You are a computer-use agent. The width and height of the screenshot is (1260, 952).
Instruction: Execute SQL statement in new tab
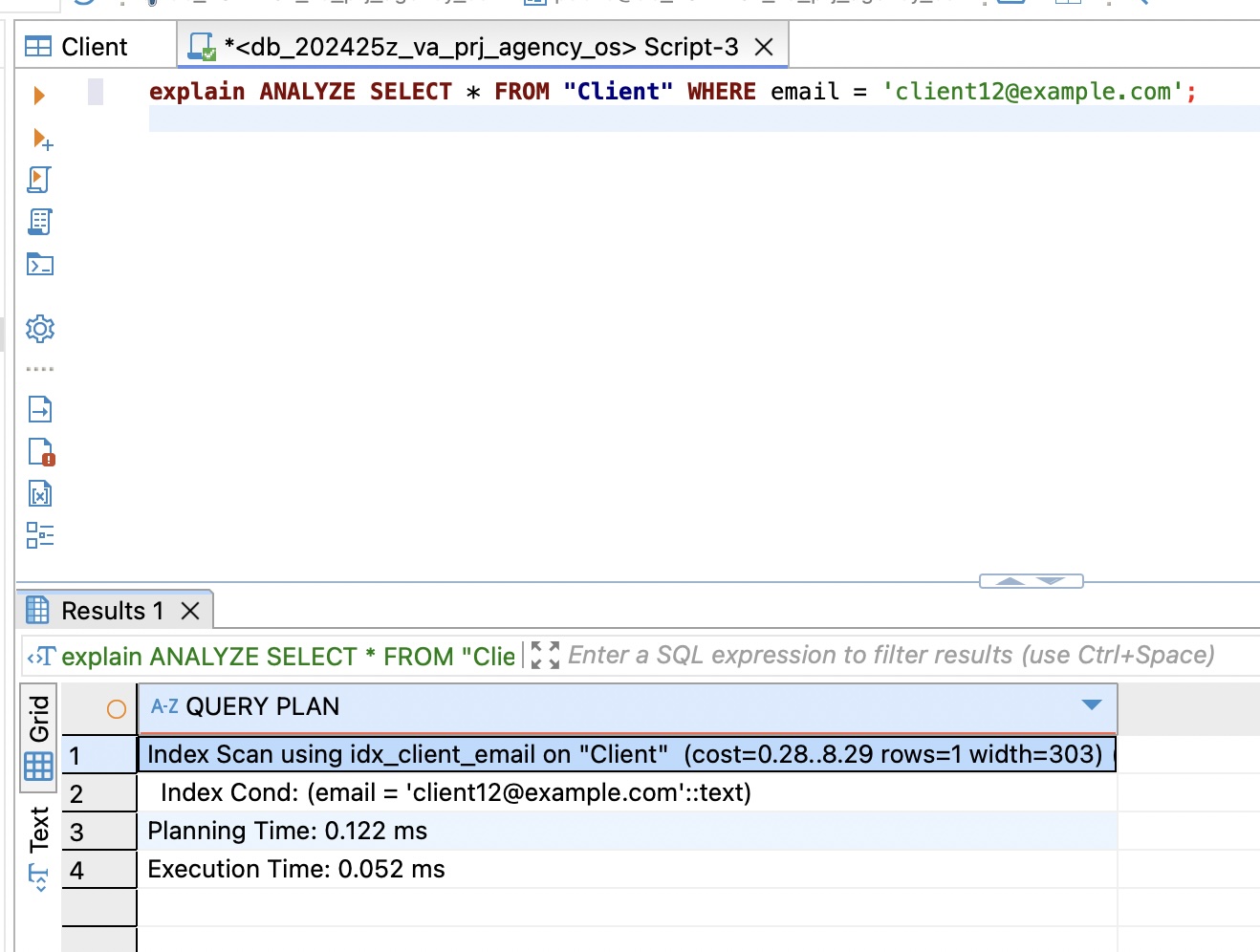click(42, 140)
